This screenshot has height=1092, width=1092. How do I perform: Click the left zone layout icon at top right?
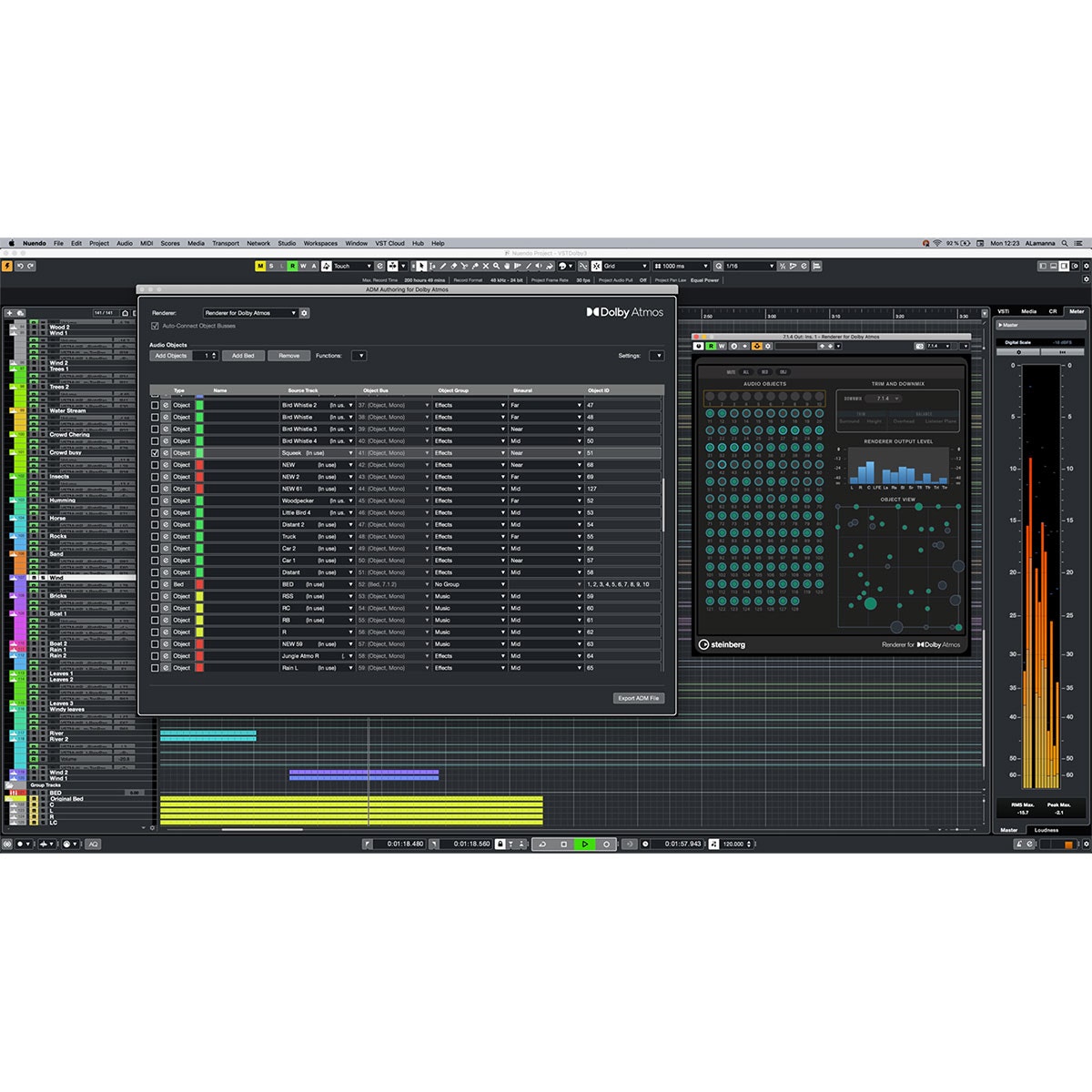click(x=1043, y=266)
